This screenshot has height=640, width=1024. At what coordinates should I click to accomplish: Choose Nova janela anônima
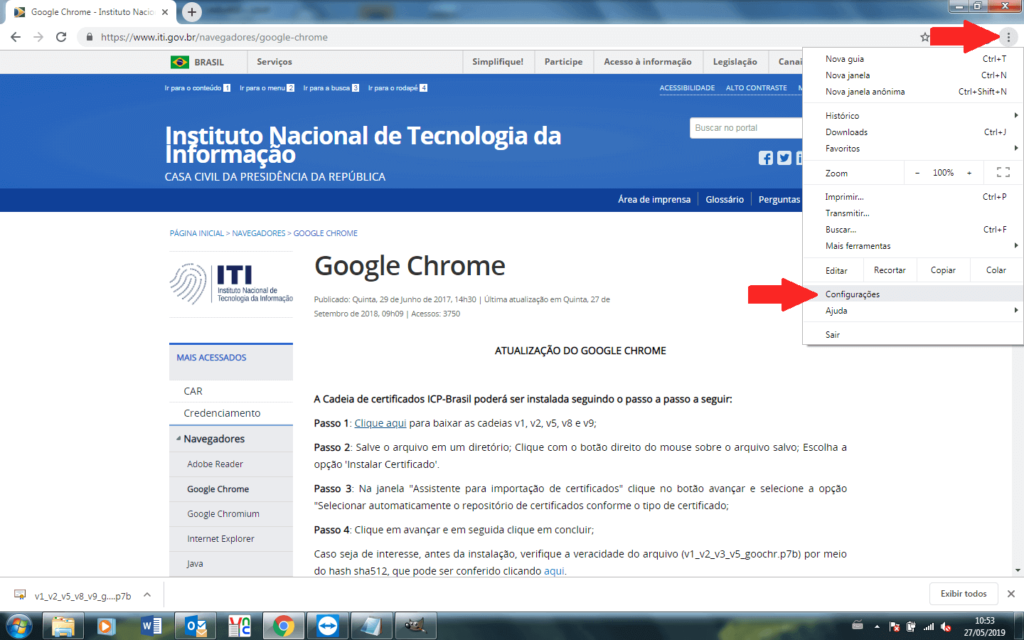pos(913,91)
